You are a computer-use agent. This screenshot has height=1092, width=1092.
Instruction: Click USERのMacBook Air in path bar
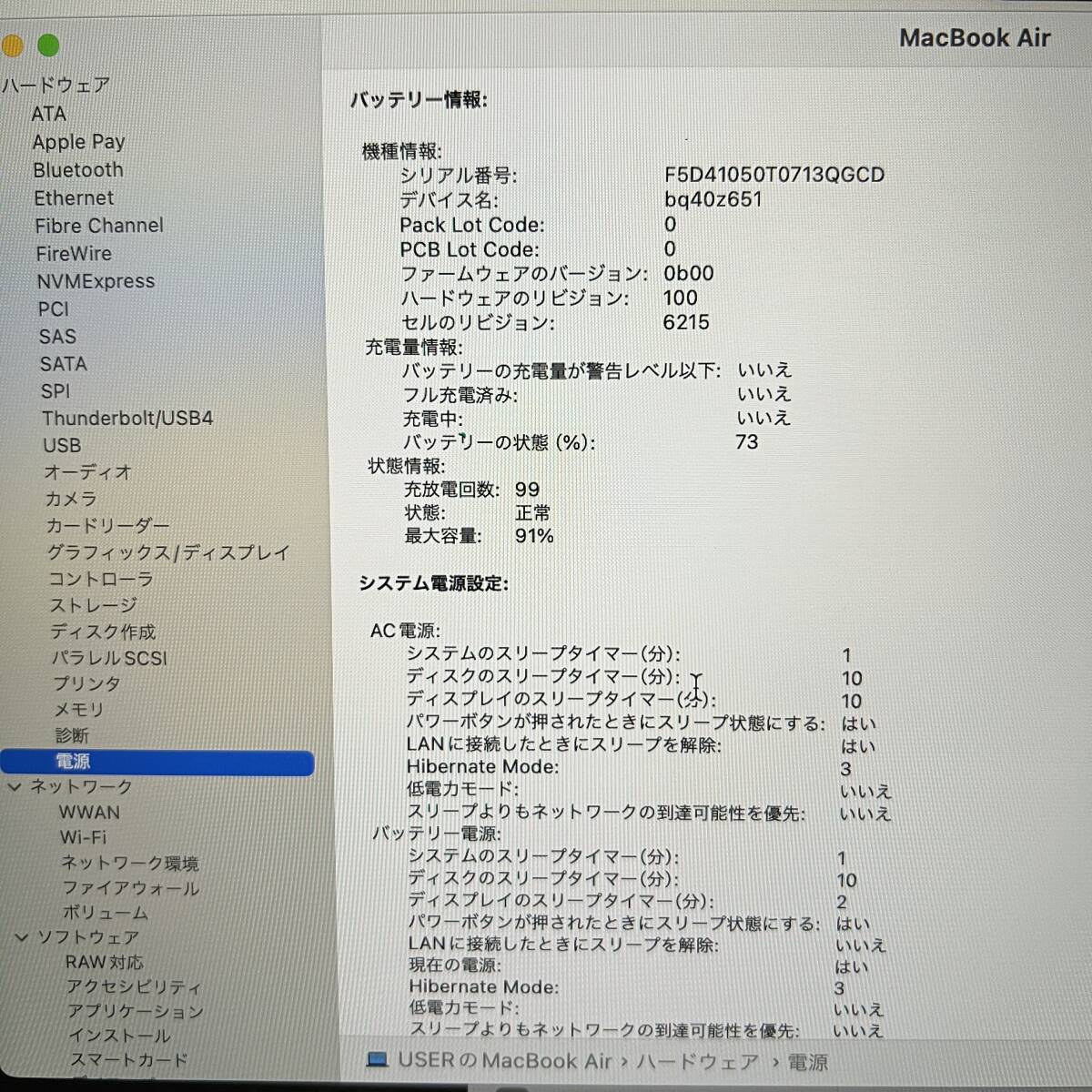[x=504, y=1060]
